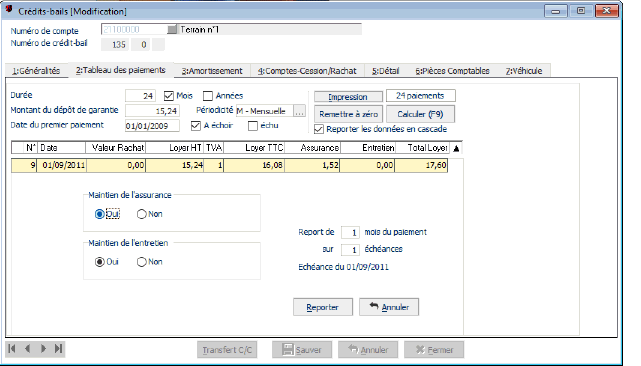Click the Impression button
The image size is (641, 366).
point(348,97)
